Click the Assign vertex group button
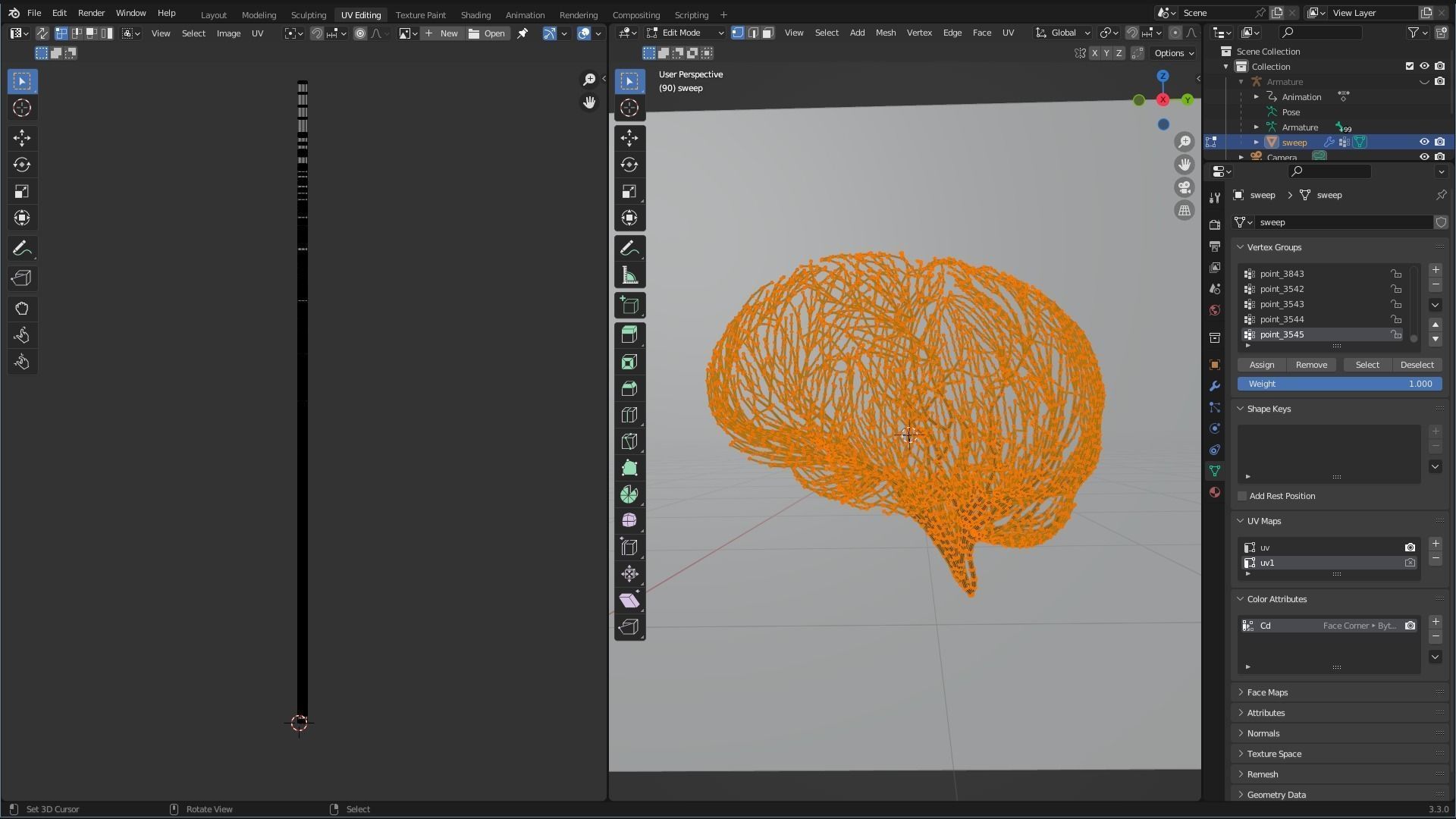Screen dimensions: 1456x819 click(x=1262, y=365)
